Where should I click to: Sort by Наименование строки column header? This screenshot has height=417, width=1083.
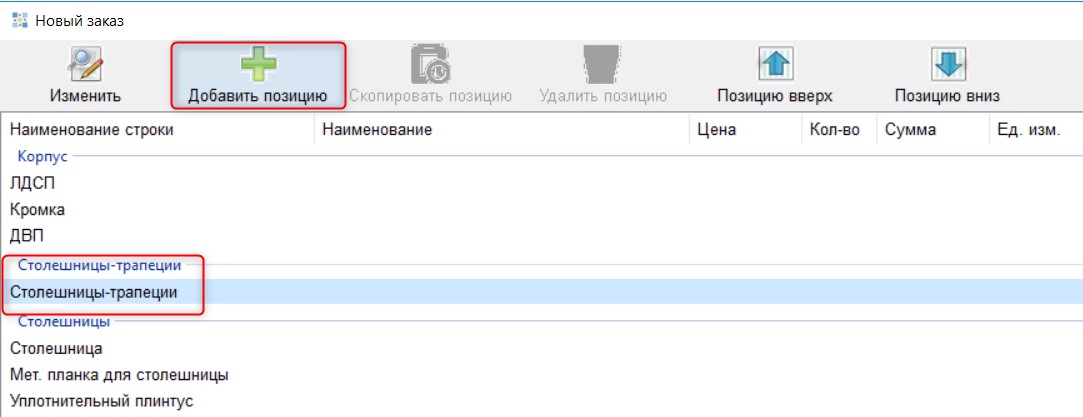point(92,130)
